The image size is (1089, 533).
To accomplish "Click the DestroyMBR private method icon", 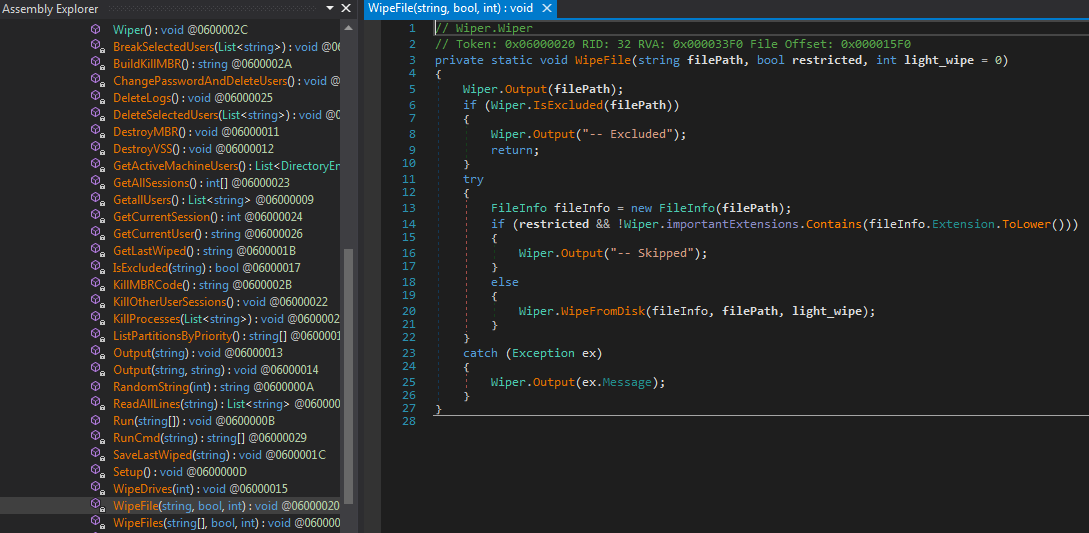I will coord(97,132).
